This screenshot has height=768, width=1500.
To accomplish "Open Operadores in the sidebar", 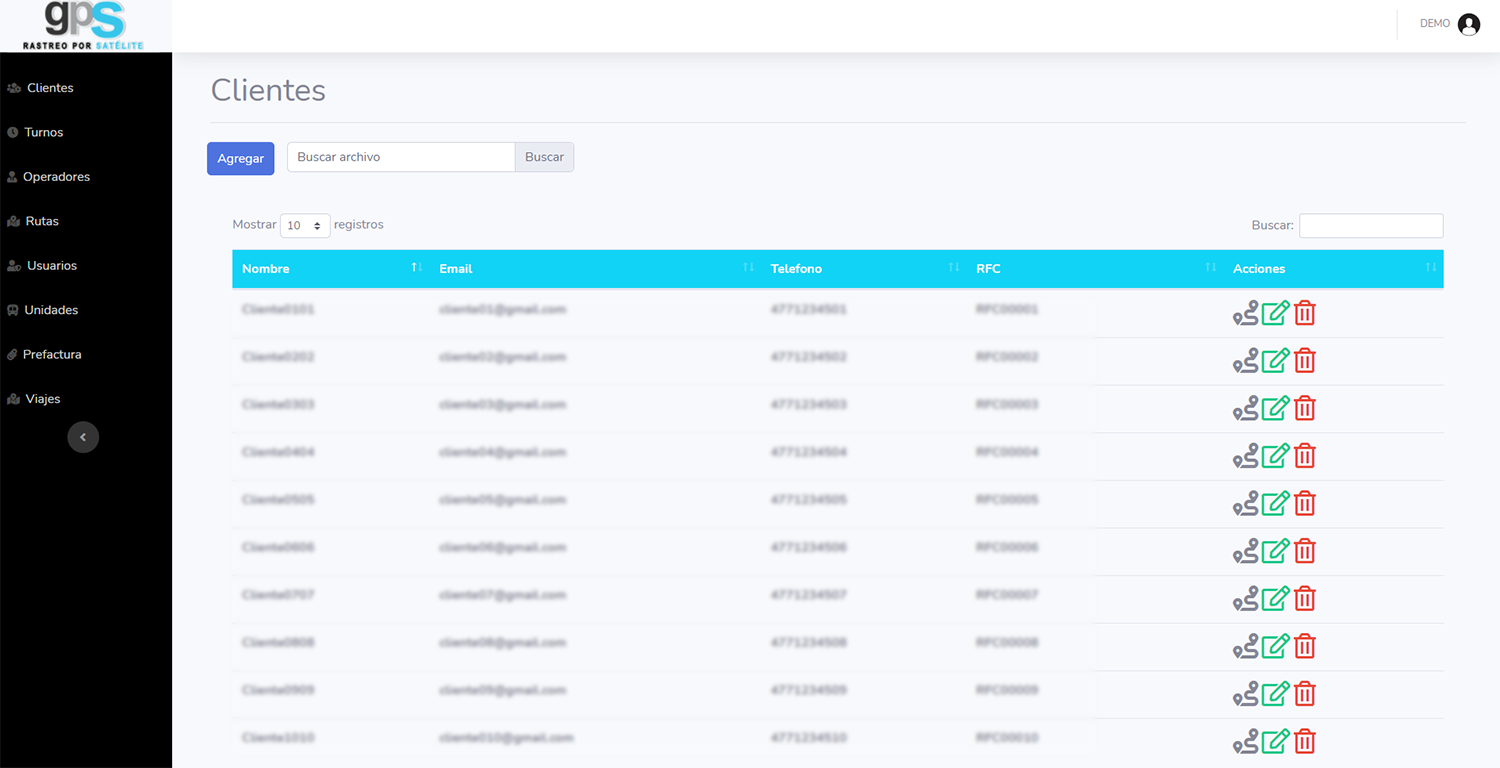I will (x=56, y=177).
